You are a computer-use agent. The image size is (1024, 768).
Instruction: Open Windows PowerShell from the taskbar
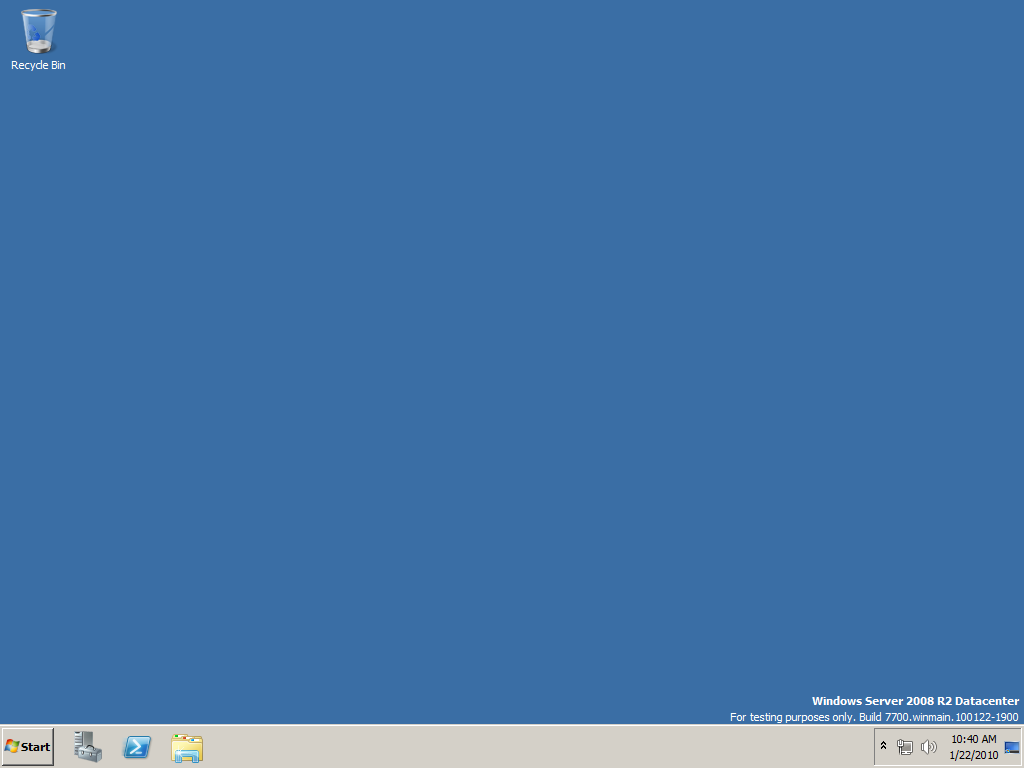[x=137, y=746]
